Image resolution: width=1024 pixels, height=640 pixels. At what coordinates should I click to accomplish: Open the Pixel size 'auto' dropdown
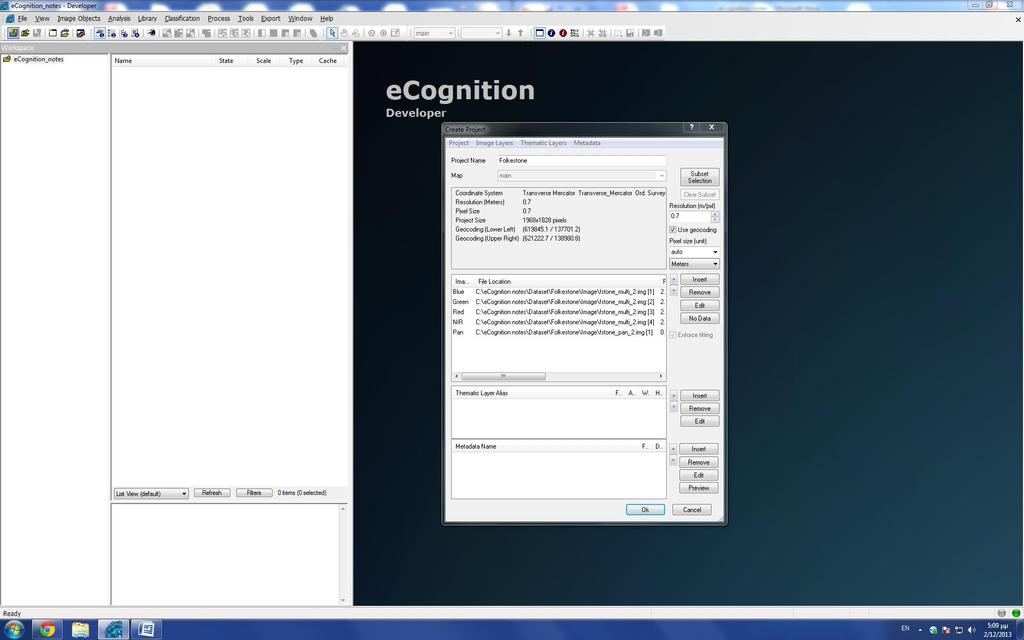(694, 252)
